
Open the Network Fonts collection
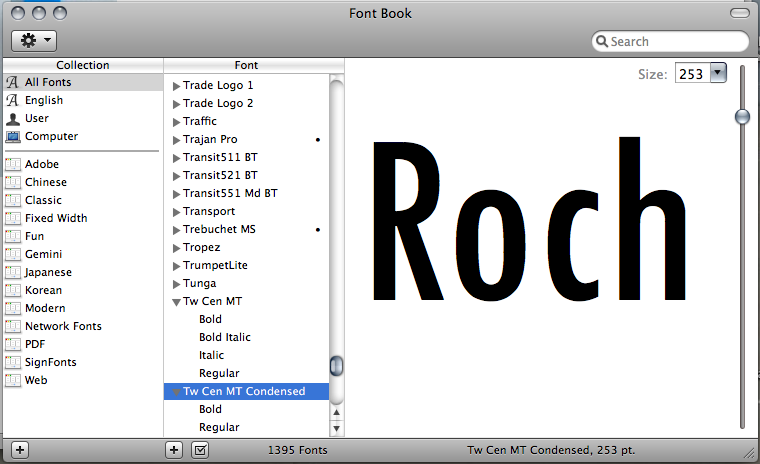83,326
